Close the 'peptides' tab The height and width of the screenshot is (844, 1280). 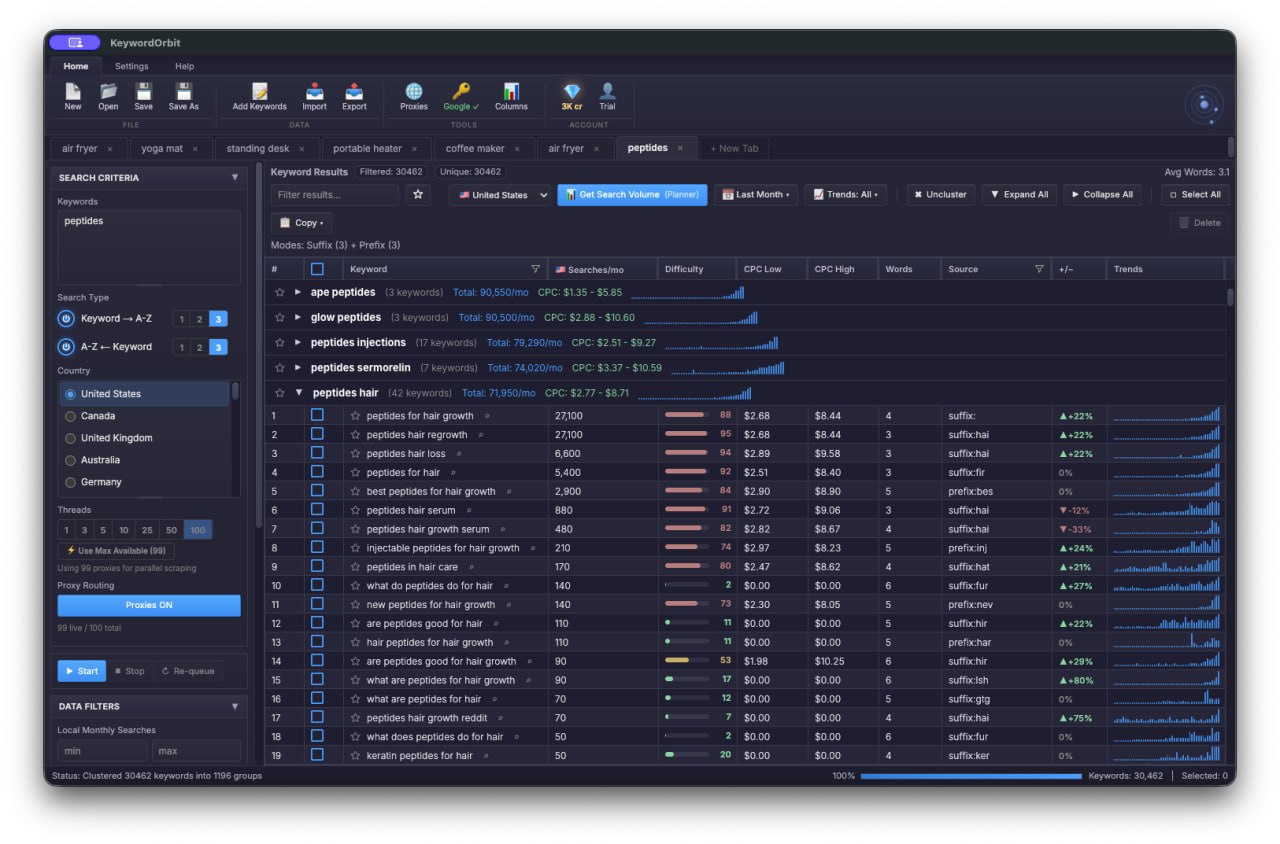pos(680,149)
